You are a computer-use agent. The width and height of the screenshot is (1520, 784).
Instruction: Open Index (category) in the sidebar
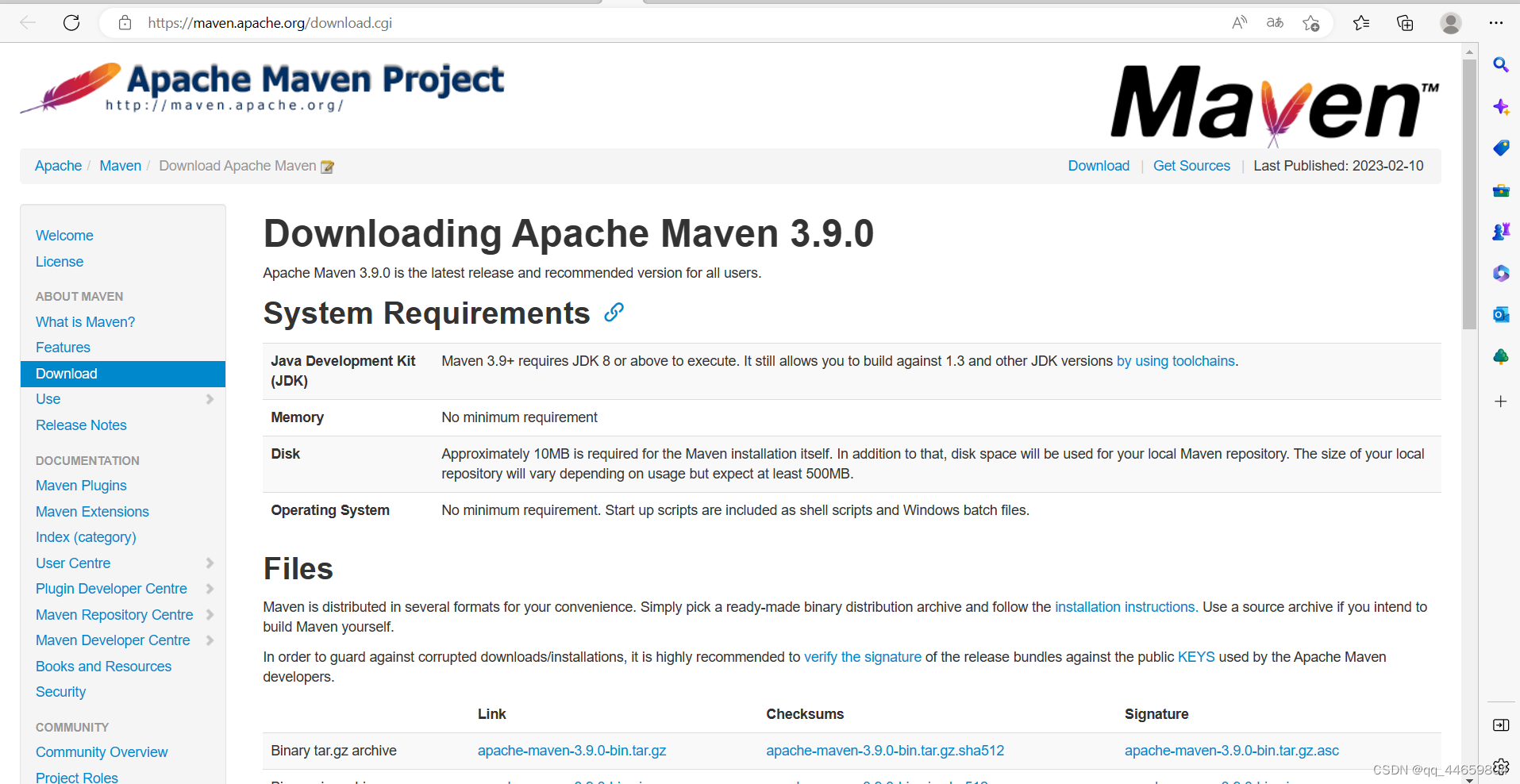pyautogui.click(x=86, y=537)
